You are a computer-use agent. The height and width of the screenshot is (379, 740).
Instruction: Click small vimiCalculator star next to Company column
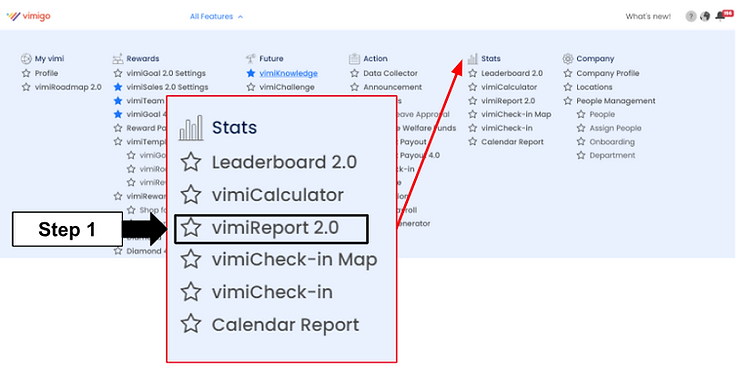[473, 87]
